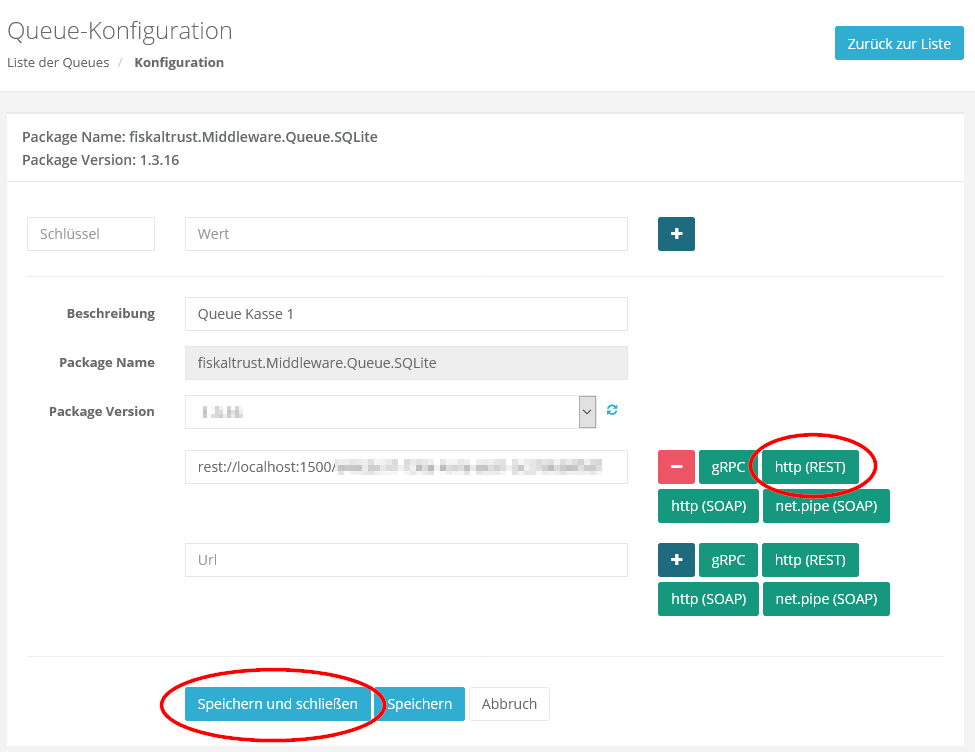Viewport: 975px width, 752px height.
Task: Pick http (SOAP) for the new Url row
Action: pyautogui.click(x=708, y=599)
